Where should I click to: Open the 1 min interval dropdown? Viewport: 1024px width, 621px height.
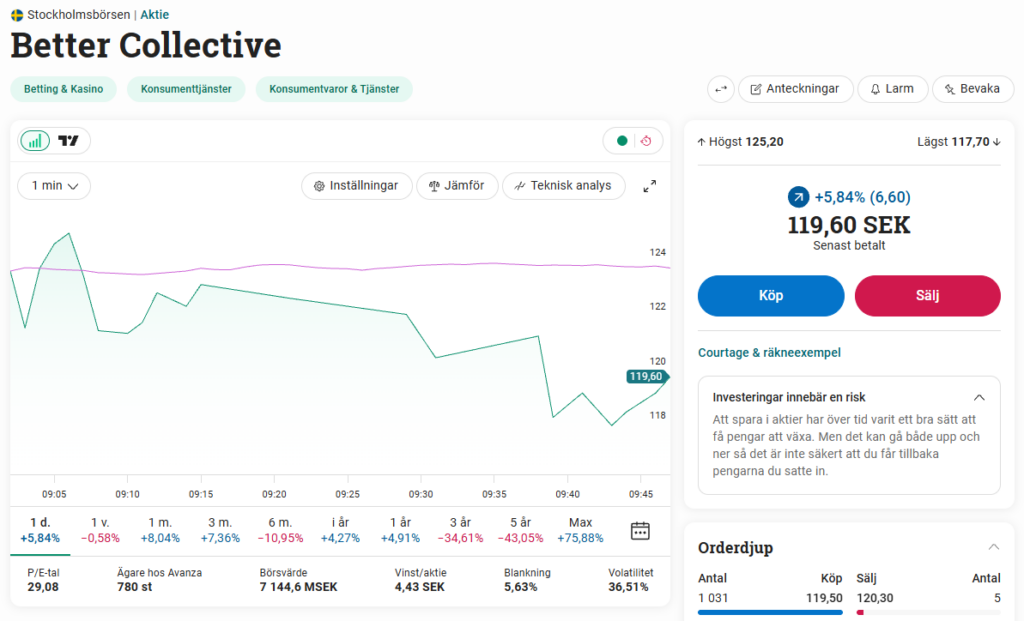pyautogui.click(x=54, y=186)
